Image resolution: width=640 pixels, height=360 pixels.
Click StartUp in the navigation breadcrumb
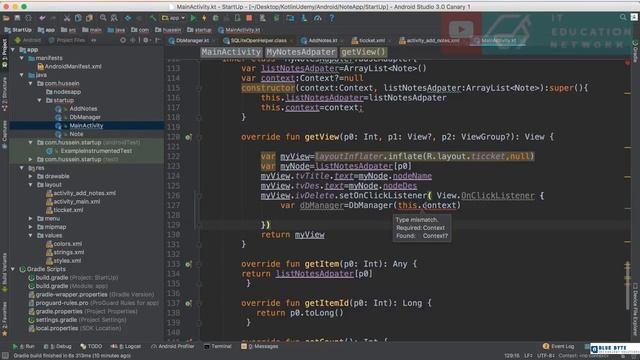coord(18,30)
